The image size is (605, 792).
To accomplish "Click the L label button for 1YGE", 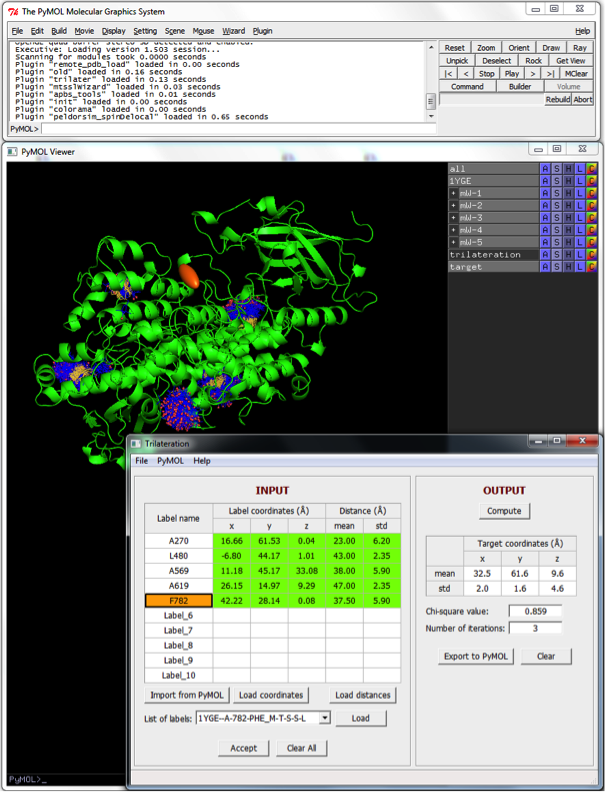I will click(x=580, y=181).
